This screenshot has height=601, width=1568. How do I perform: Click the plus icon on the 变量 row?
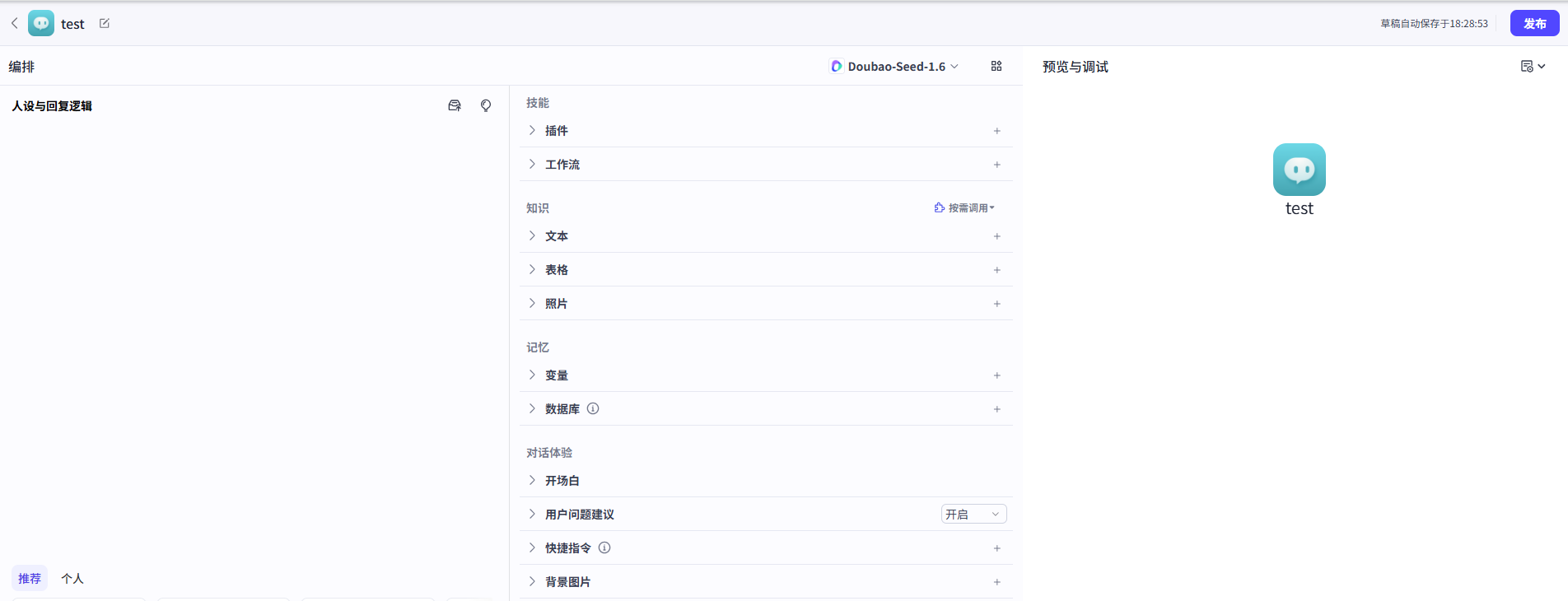tap(996, 375)
